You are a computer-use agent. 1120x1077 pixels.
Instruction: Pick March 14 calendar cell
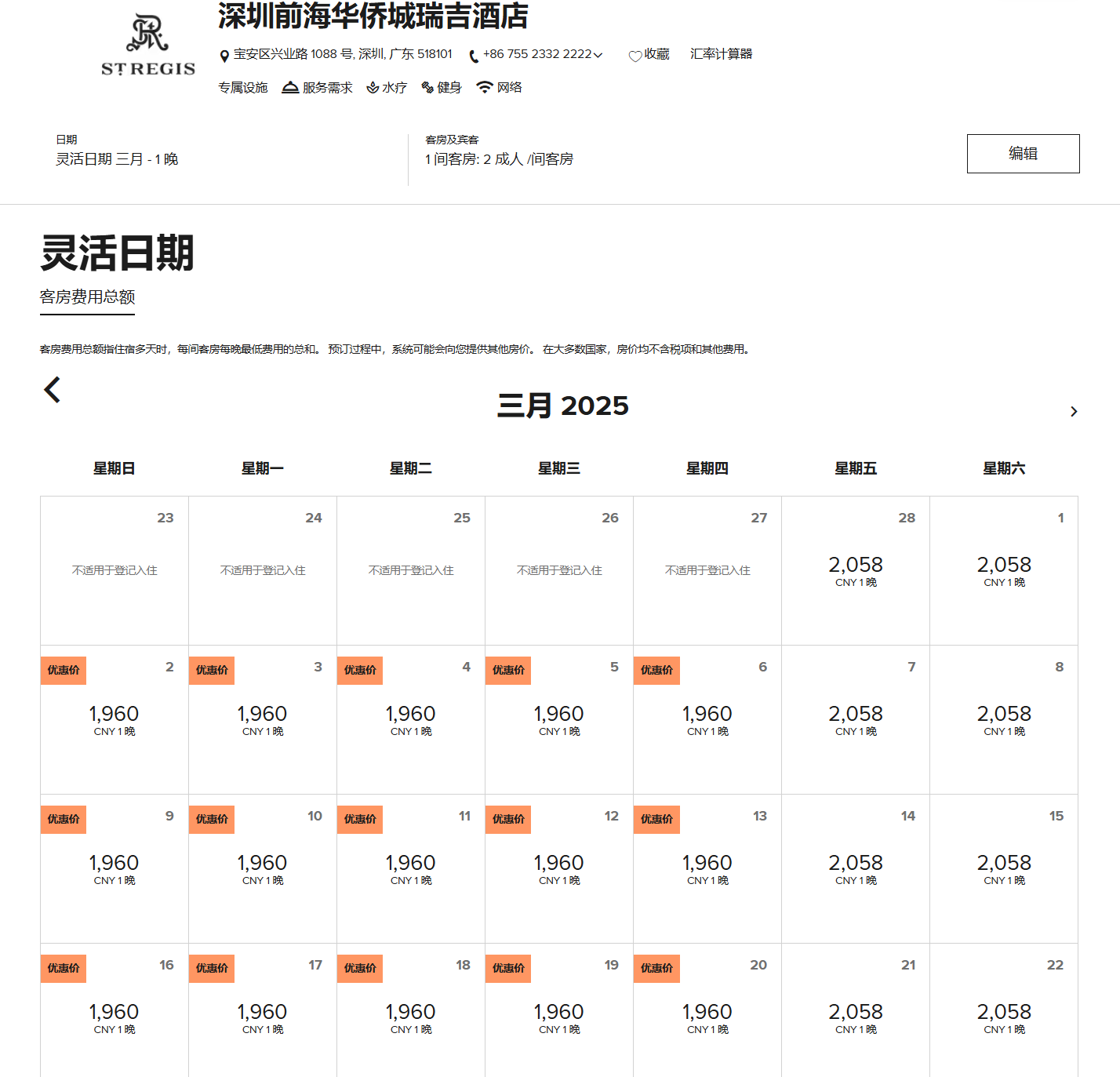coord(856,868)
